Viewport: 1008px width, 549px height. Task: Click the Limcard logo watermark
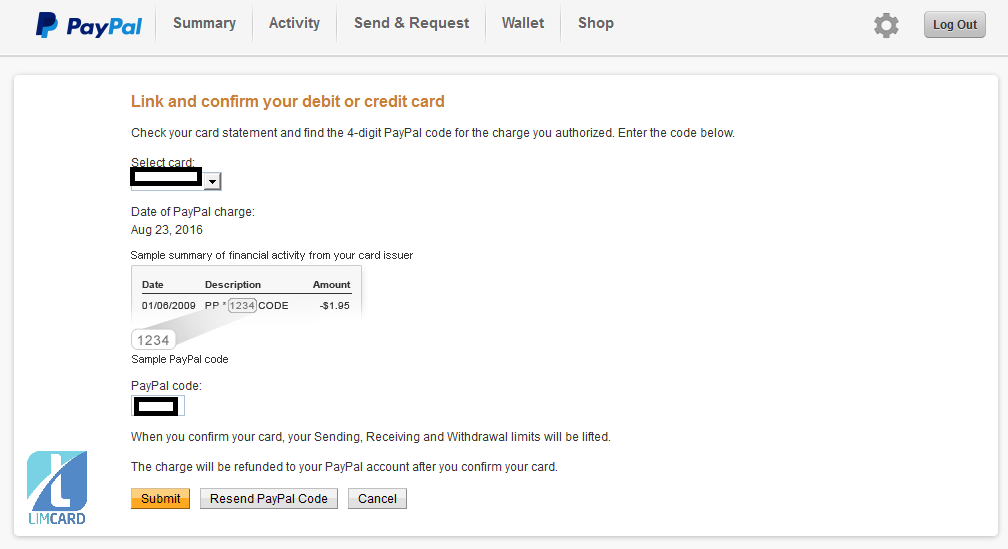(57, 487)
